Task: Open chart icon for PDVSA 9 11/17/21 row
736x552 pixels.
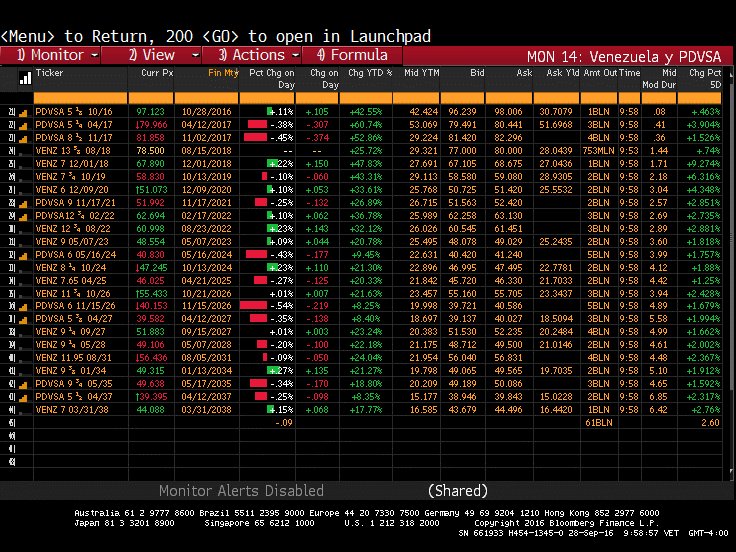Action: click(x=24, y=203)
